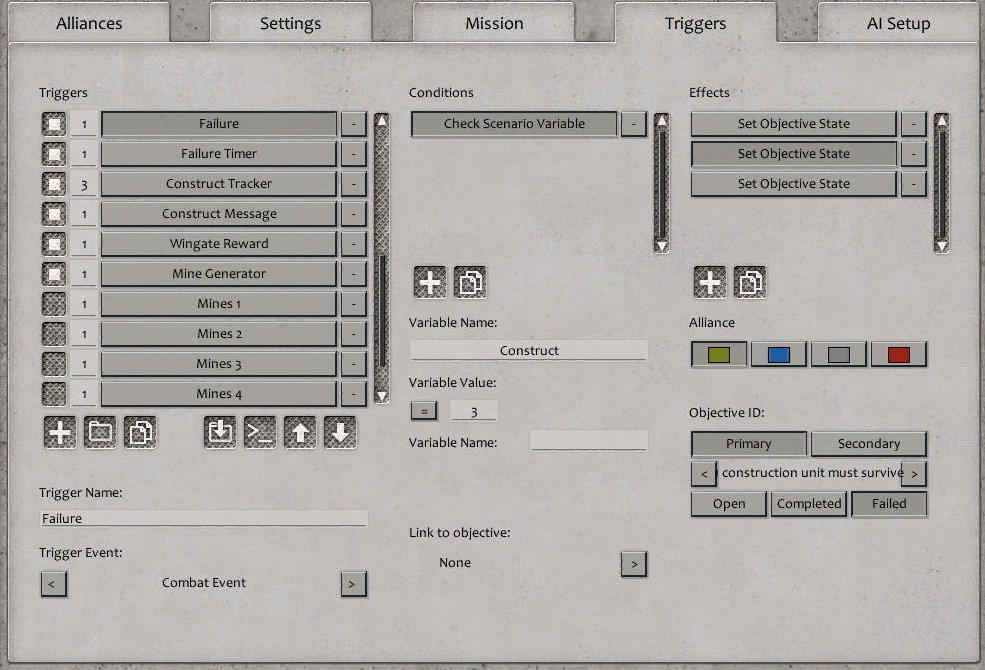
Task: Duplicate trigger using copy icon under Triggers
Action: pos(140,432)
